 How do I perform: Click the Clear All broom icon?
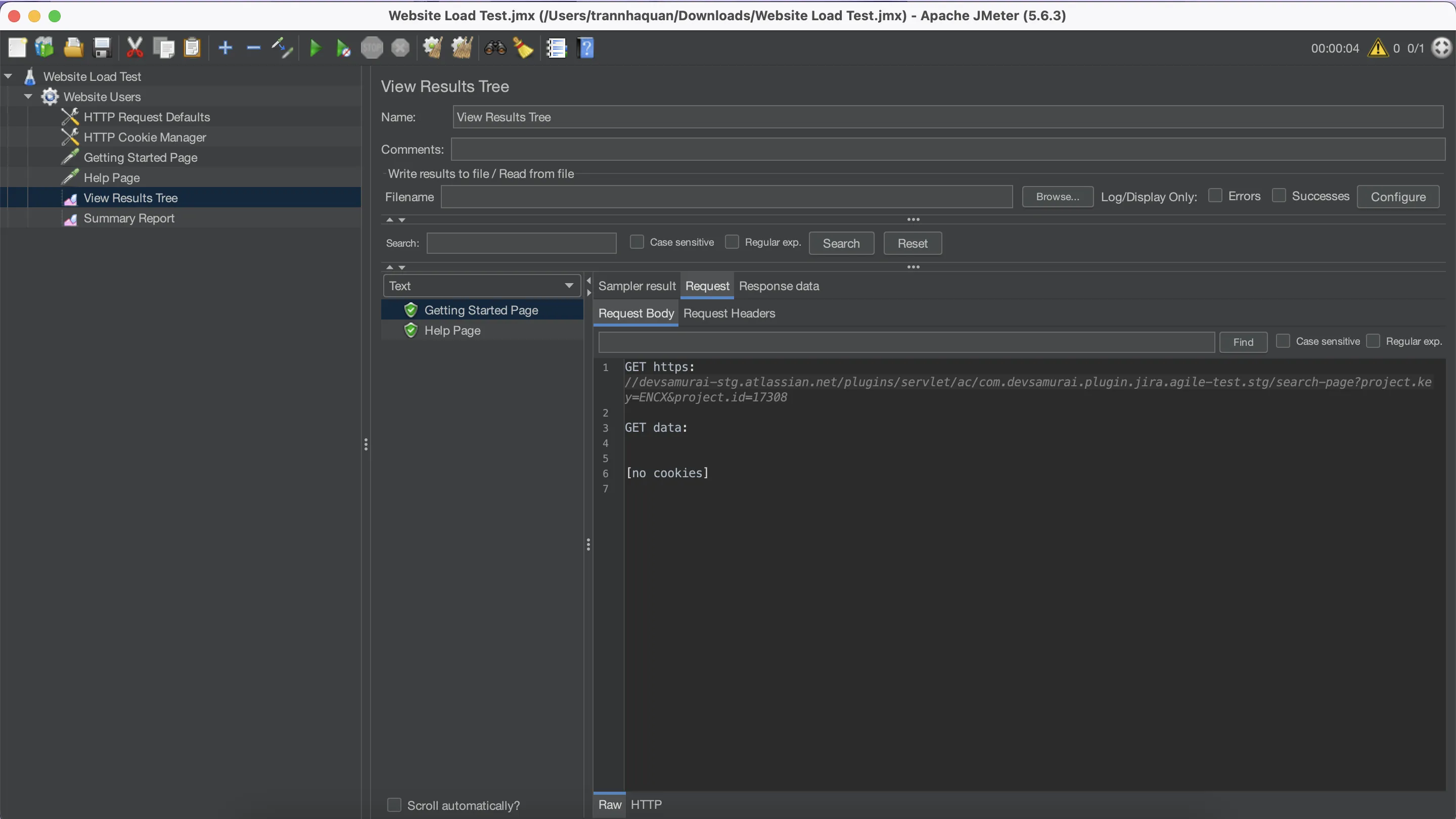[x=462, y=48]
